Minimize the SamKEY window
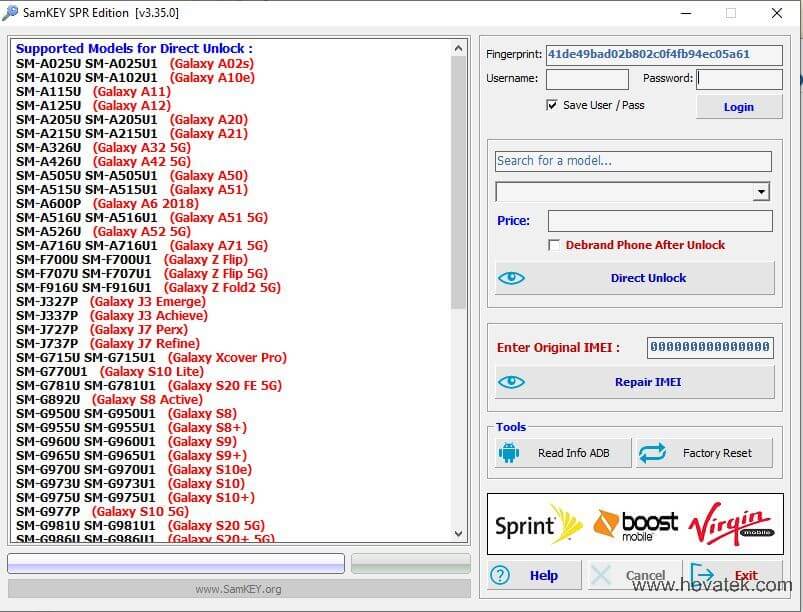 coord(686,13)
